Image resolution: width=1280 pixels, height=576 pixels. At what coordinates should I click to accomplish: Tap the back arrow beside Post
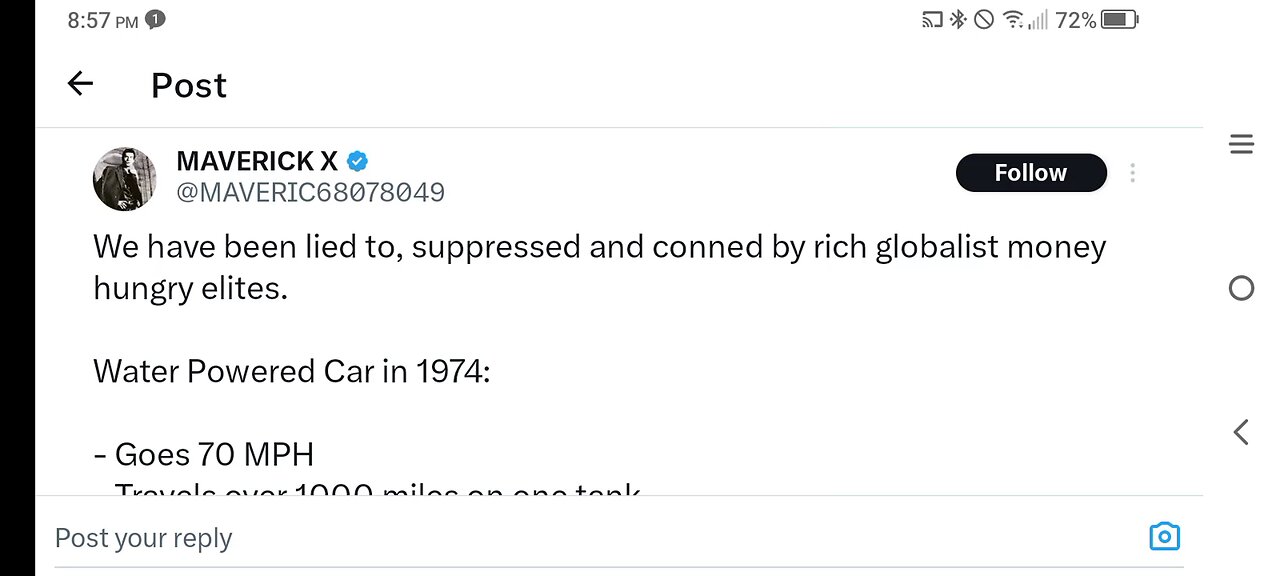click(80, 85)
